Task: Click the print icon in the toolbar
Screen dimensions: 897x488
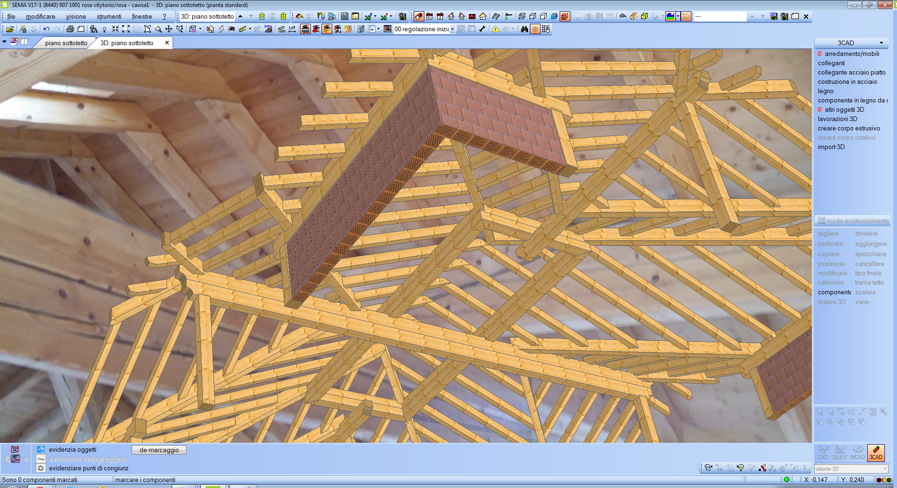Action: (x=70, y=29)
